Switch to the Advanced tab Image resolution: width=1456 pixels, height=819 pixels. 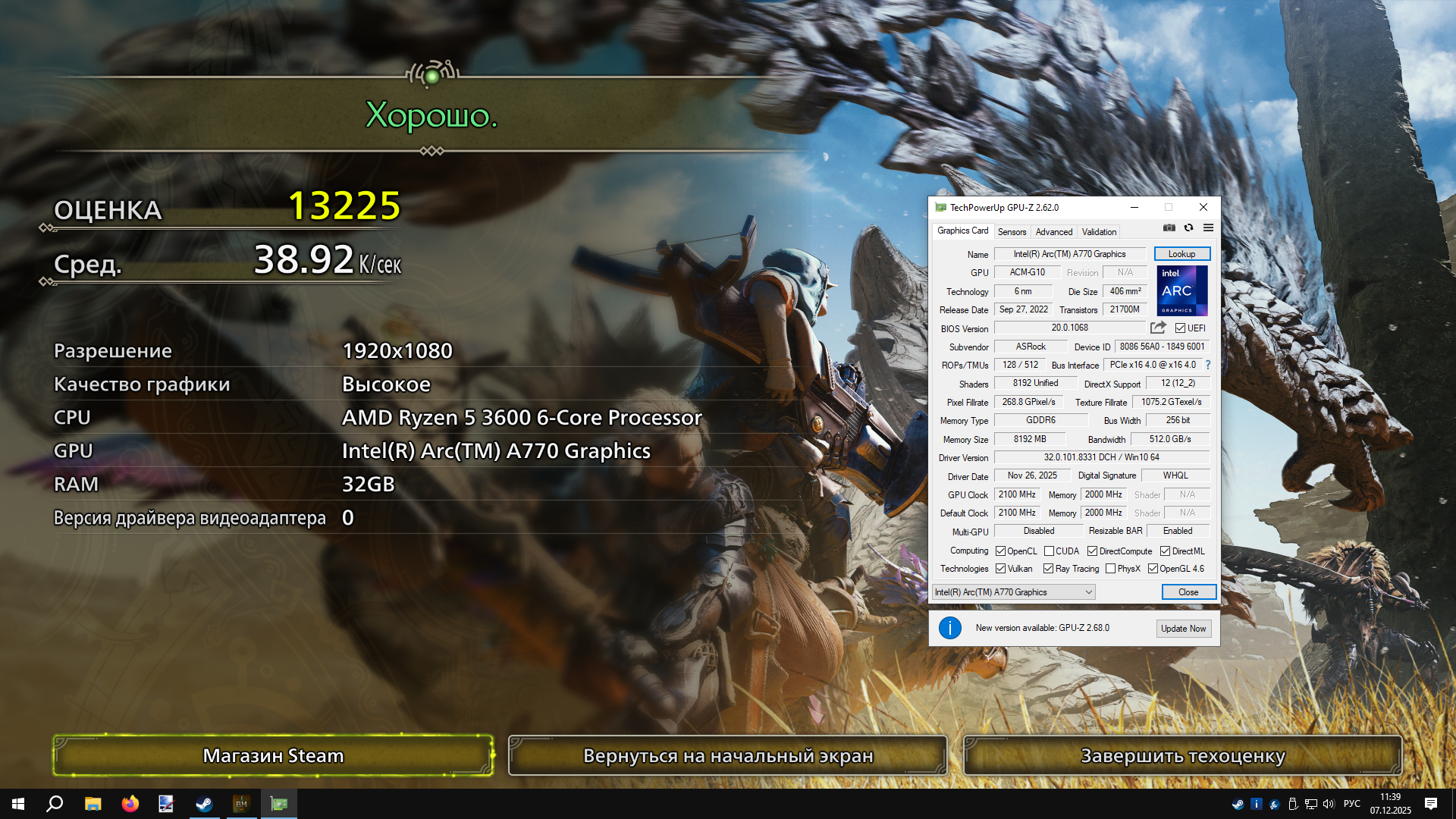click(1053, 232)
